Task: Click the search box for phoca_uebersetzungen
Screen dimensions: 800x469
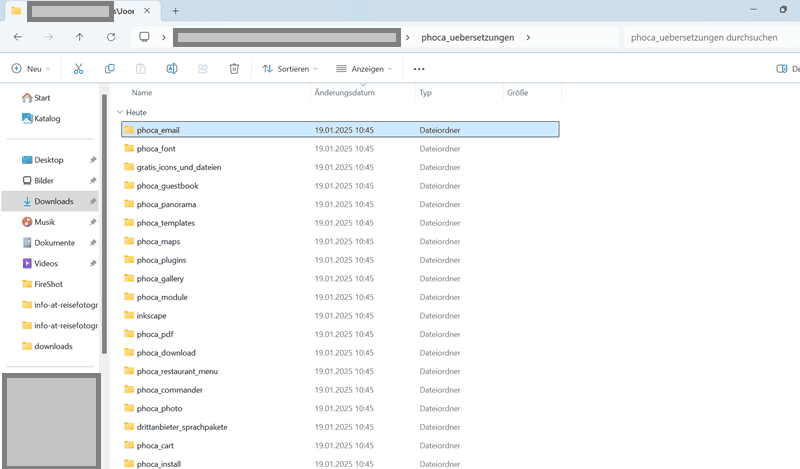Action: (x=710, y=38)
